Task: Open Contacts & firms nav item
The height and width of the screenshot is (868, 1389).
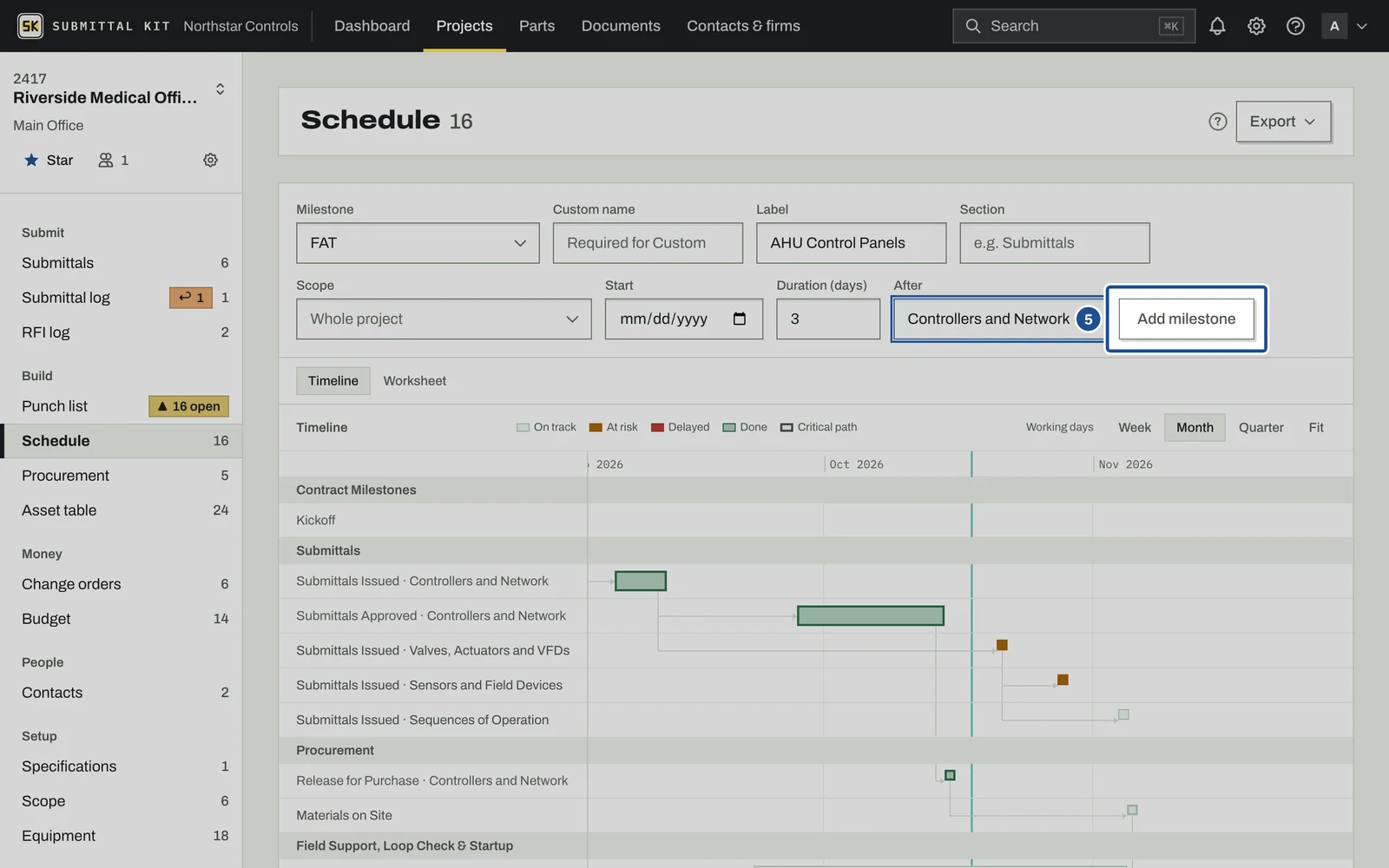Action: tap(743, 26)
